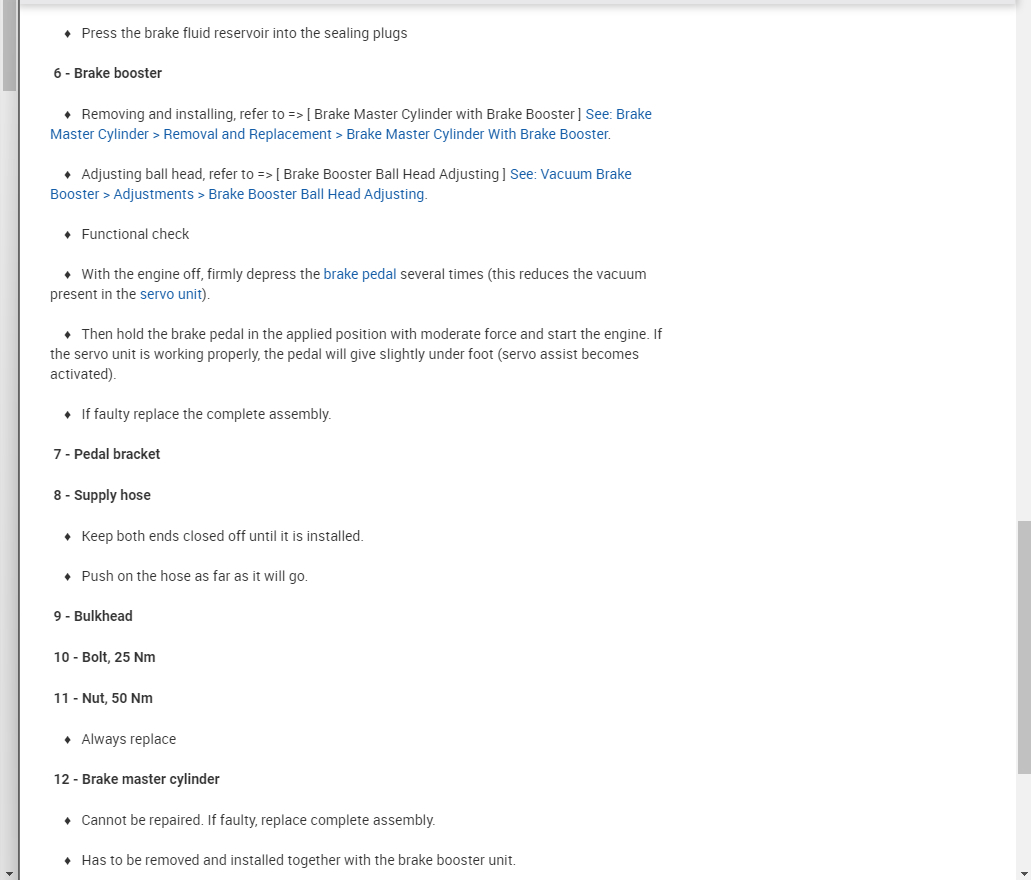Viewport: 1031px width, 880px height.
Task: Click the "Push on the hose" bullet text
Action: pos(194,576)
